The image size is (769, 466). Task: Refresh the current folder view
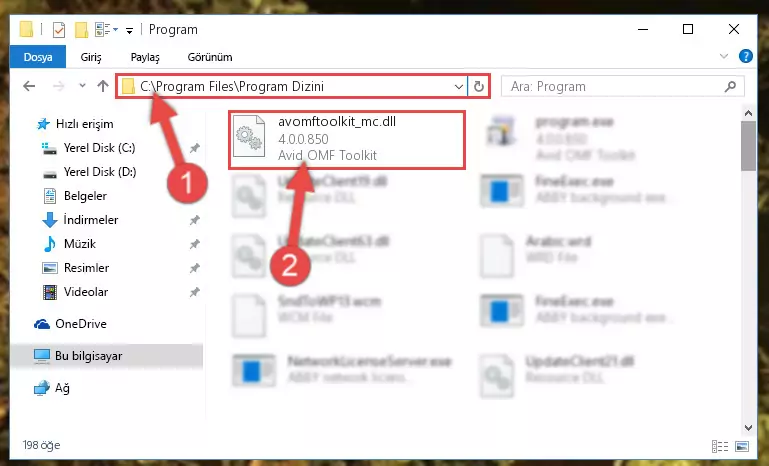[x=479, y=87]
